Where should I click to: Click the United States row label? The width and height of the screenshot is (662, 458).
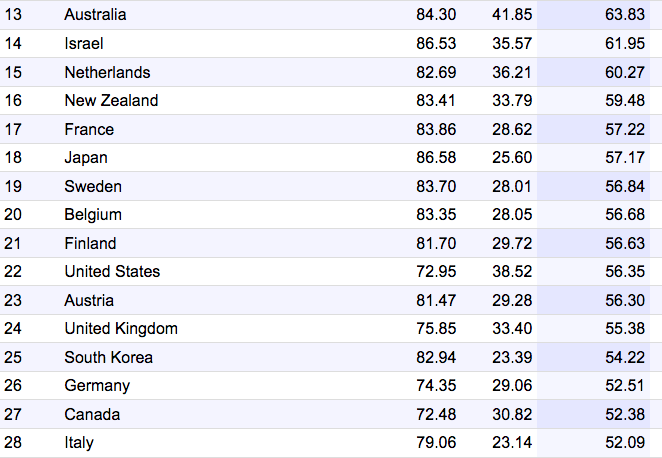112,271
